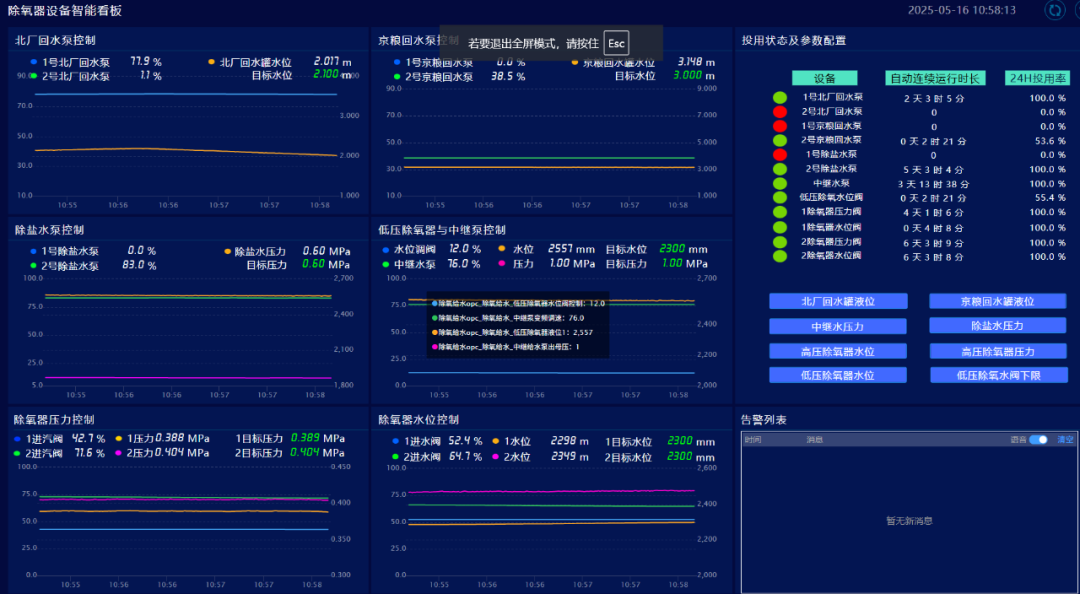
Task: Open the 京粮回水罐液位 parameter button
Action: 997,301
